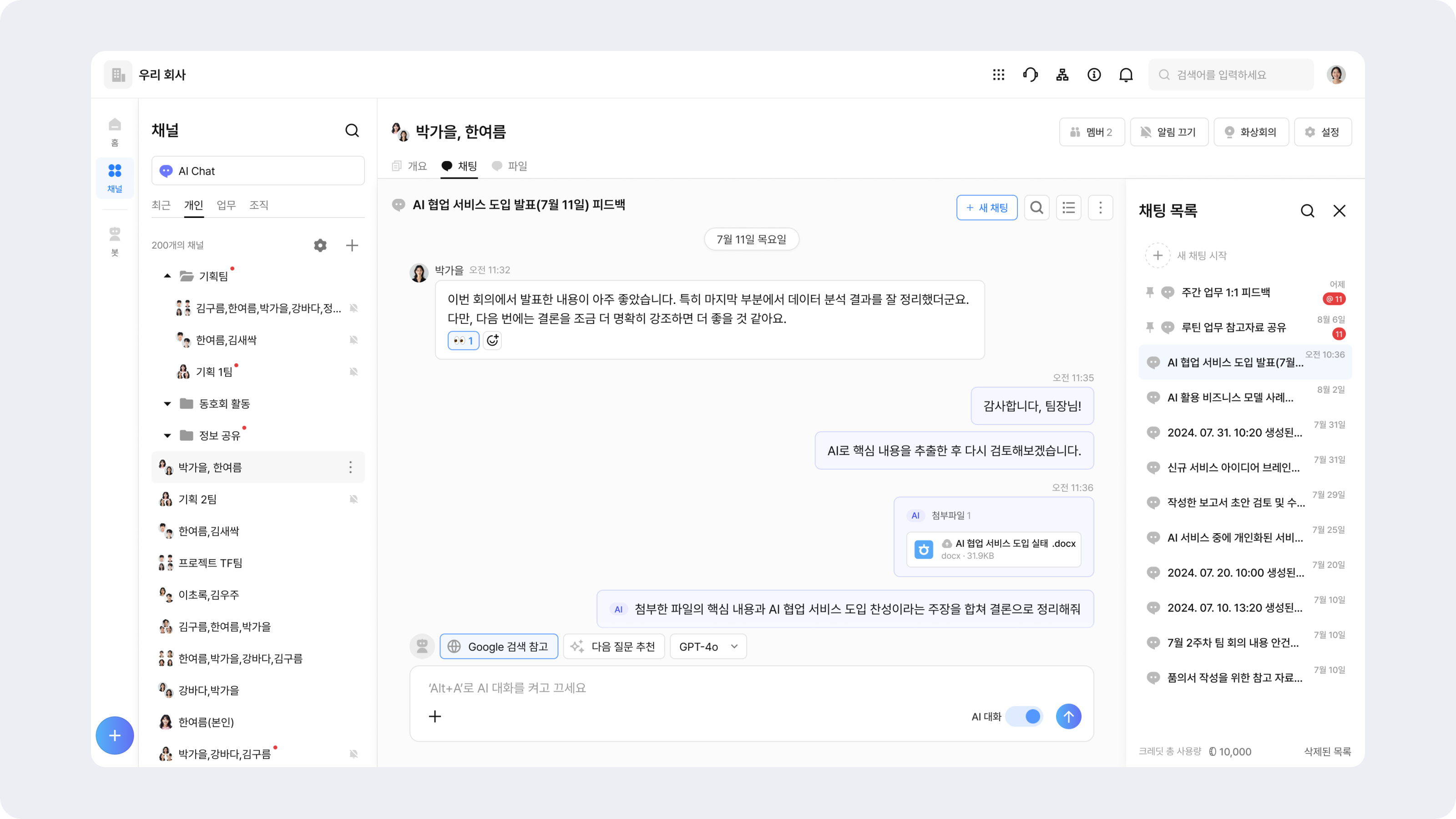
Task: Click the attachment plus icon in input box
Action: coord(435,717)
